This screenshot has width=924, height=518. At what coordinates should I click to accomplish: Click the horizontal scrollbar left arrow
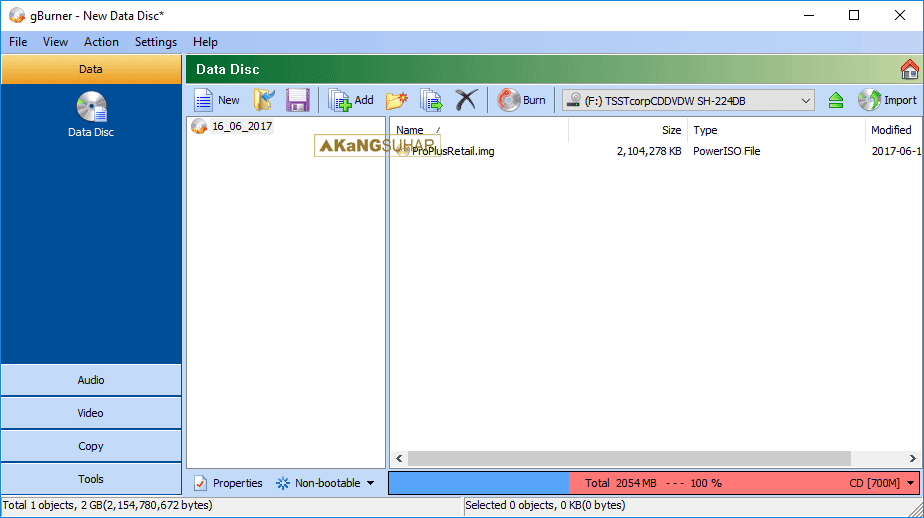point(399,458)
